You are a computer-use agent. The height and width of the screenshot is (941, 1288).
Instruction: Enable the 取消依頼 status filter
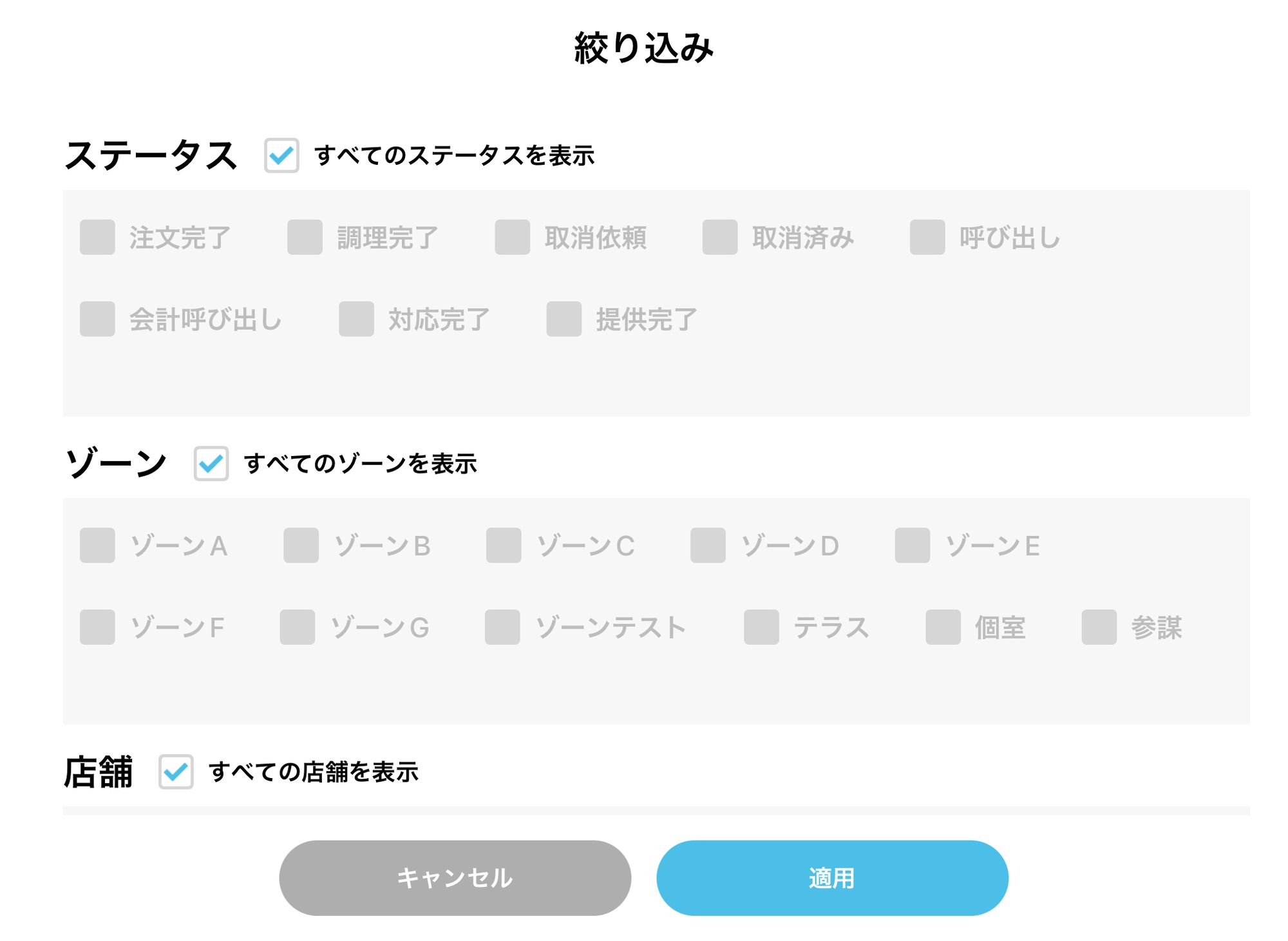point(513,237)
